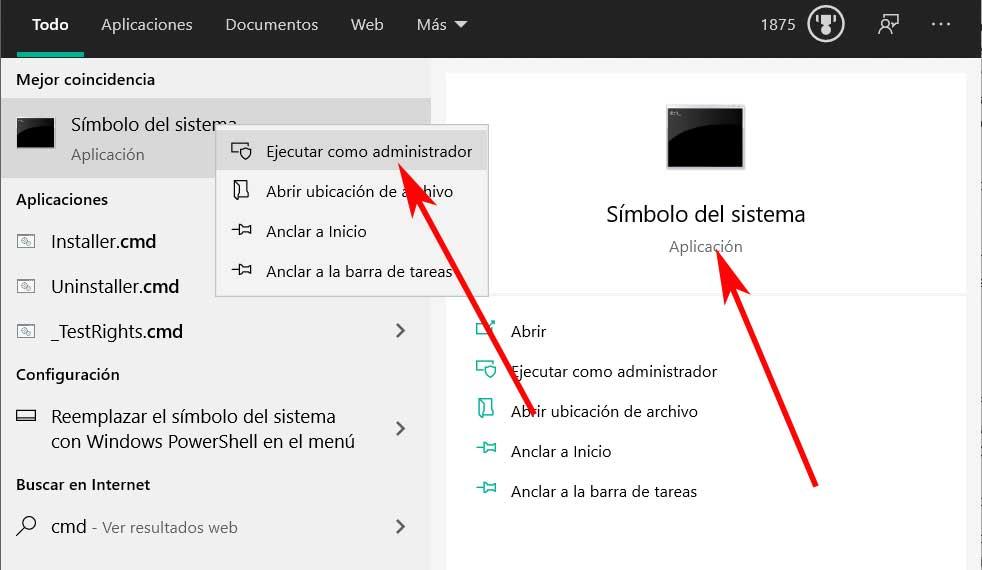The image size is (982, 570).
Task: Click the 1875 rewards points
Action: [777, 25]
